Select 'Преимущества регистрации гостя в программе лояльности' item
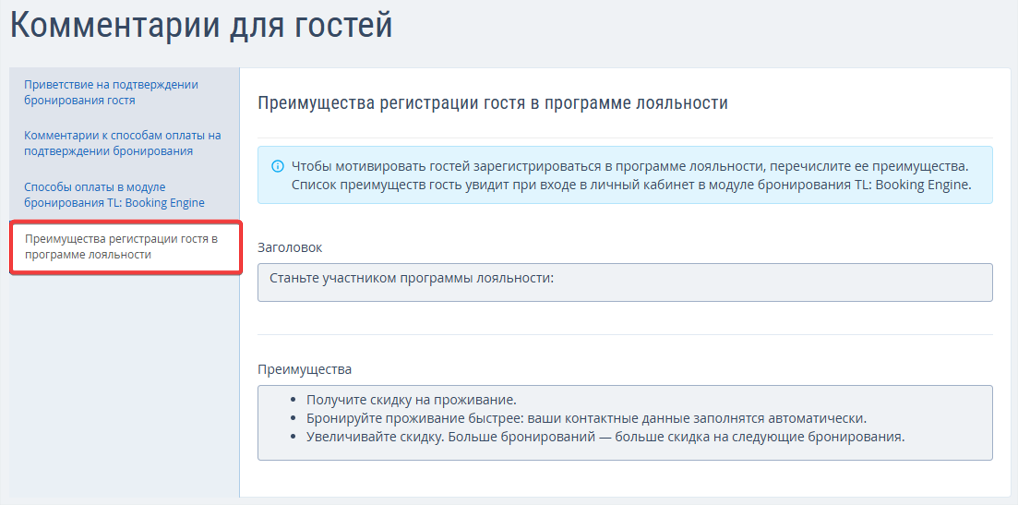This screenshot has height=505, width=1018. (x=120, y=247)
